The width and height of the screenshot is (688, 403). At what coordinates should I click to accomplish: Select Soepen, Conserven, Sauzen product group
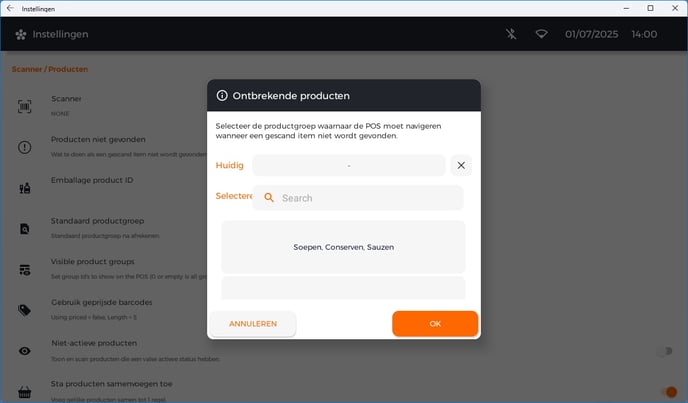pos(343,247)
